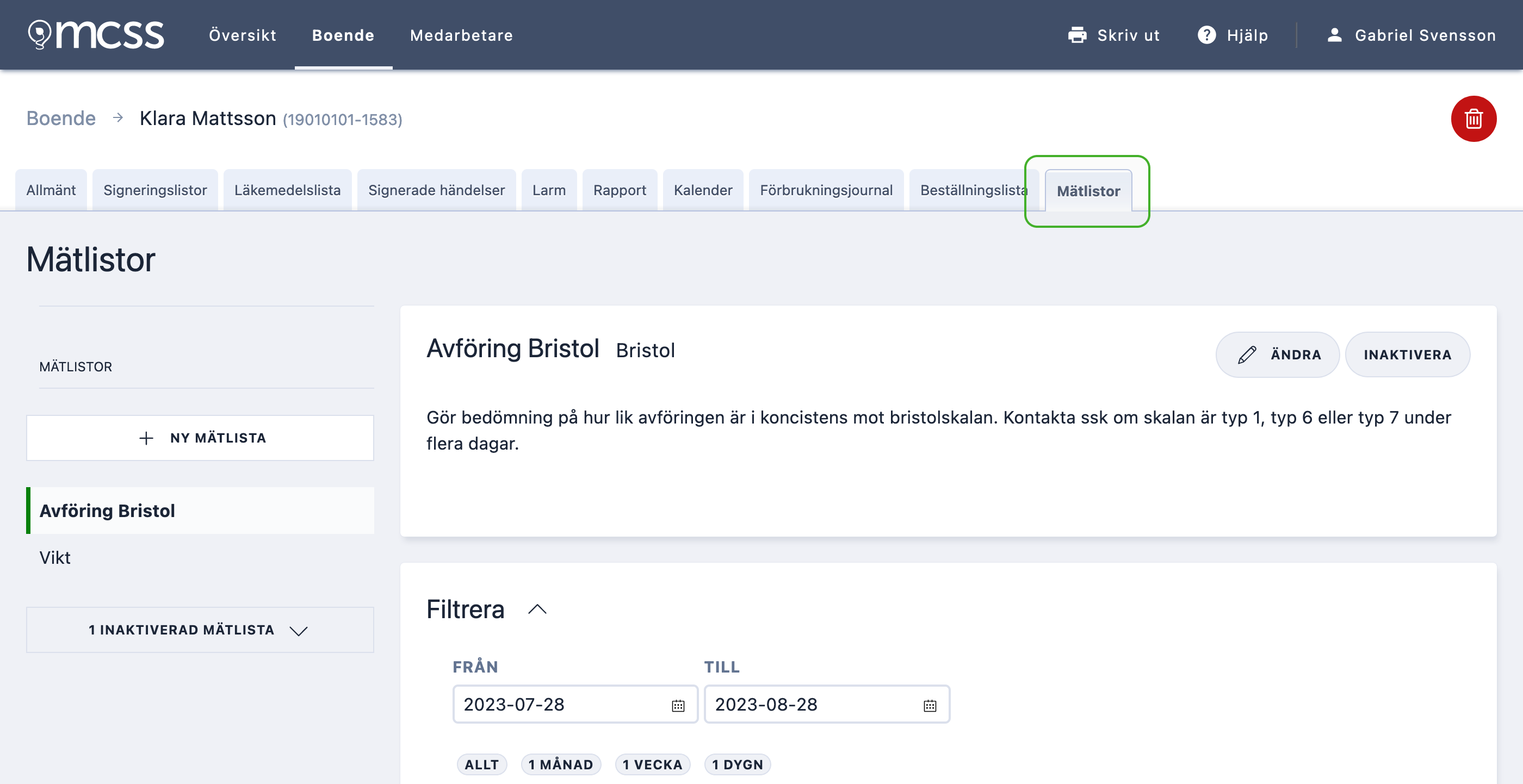1523x784 pixels.
Task: Open the calendar picker in Till field
Action: tap(930, 705)
